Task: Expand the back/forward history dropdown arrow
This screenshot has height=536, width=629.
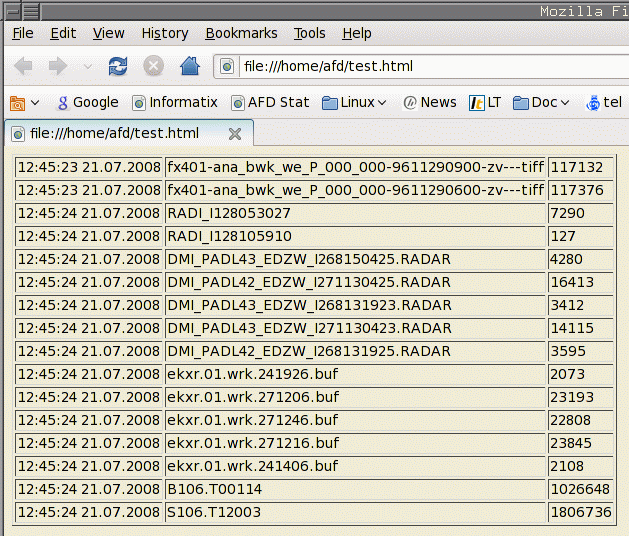Action: tap(87, 68)
